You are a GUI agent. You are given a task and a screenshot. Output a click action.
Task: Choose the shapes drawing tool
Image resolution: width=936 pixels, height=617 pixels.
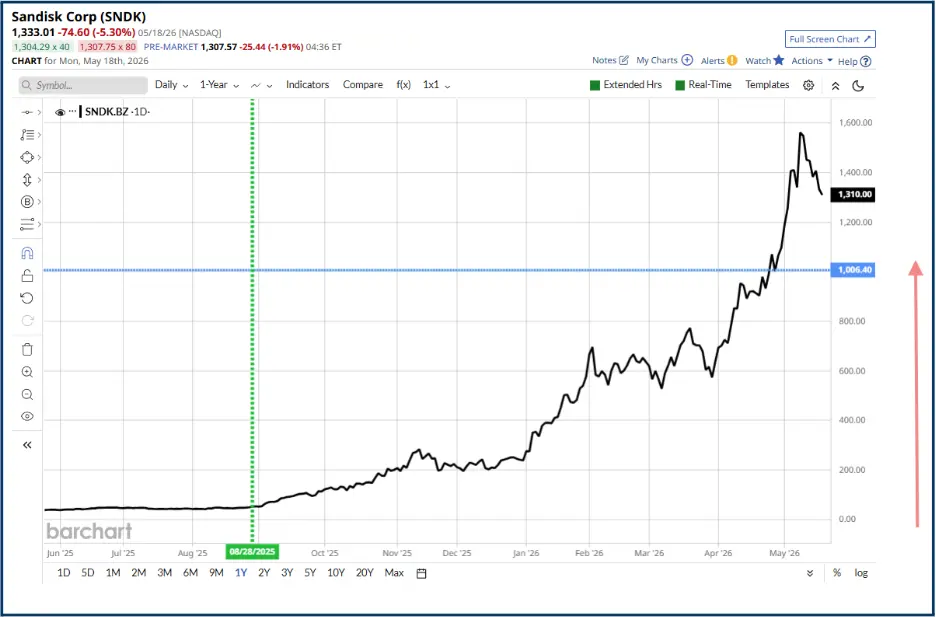coord(27,158)
